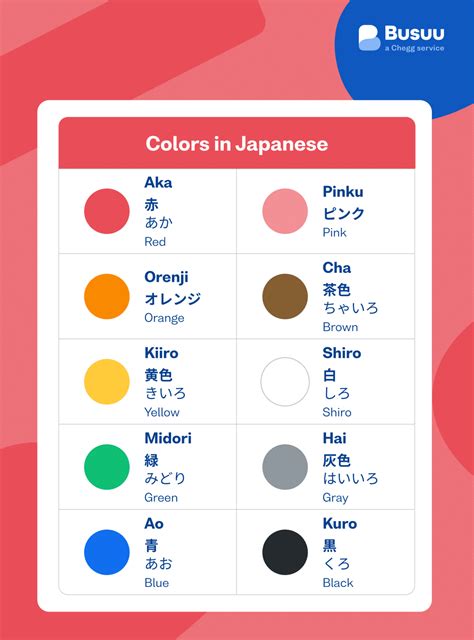Click the black Kuro color circle

click(285, 552)
